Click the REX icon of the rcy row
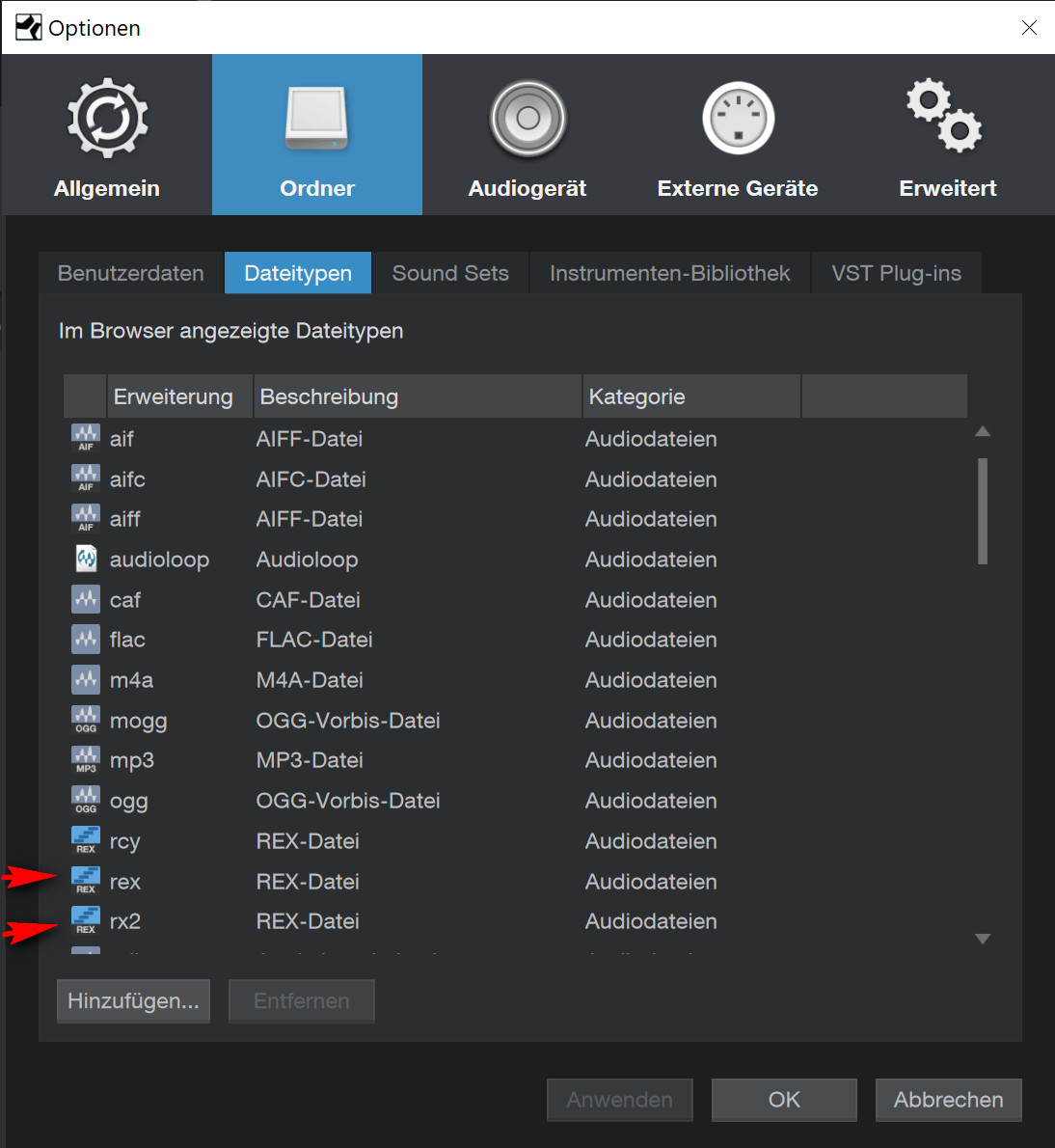The height and width of the screenshot is (1148, 1055). (86, 840)
